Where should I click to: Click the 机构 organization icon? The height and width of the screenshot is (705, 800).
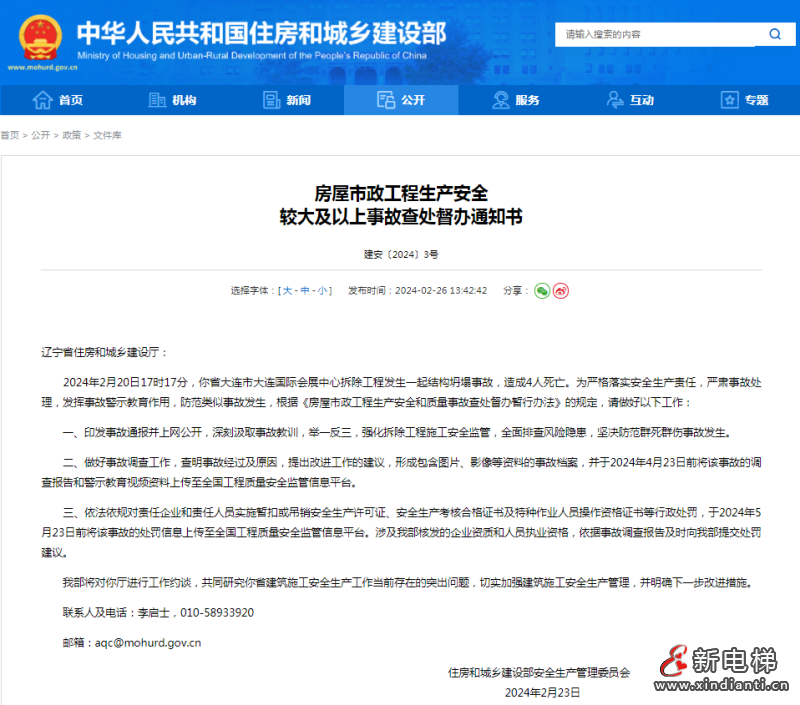[x=155, y=100]
